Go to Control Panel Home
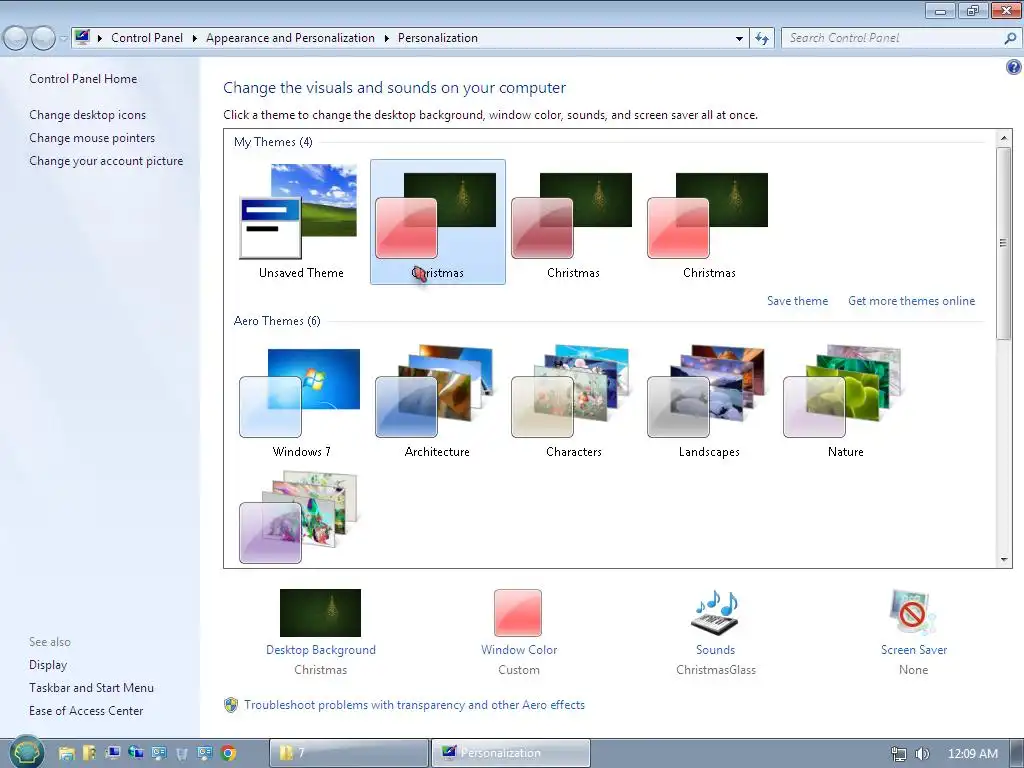This screenshot has width=1024, height=768. coord(83,79)
